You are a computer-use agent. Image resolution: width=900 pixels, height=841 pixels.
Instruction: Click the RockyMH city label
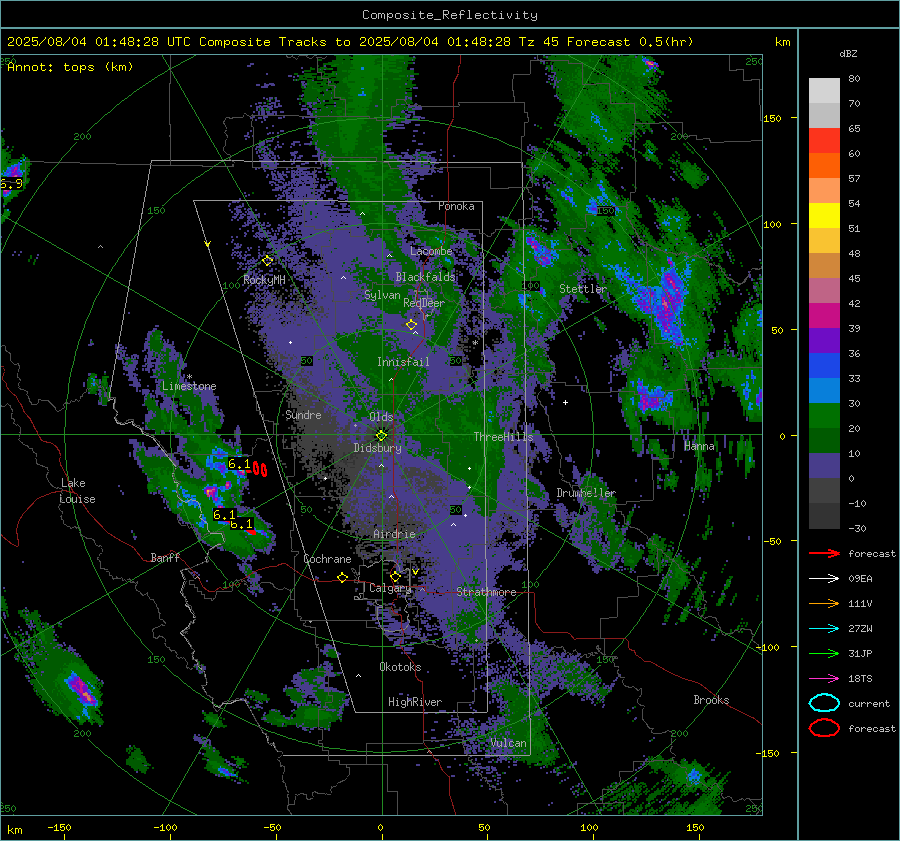[x=264, y=280]
